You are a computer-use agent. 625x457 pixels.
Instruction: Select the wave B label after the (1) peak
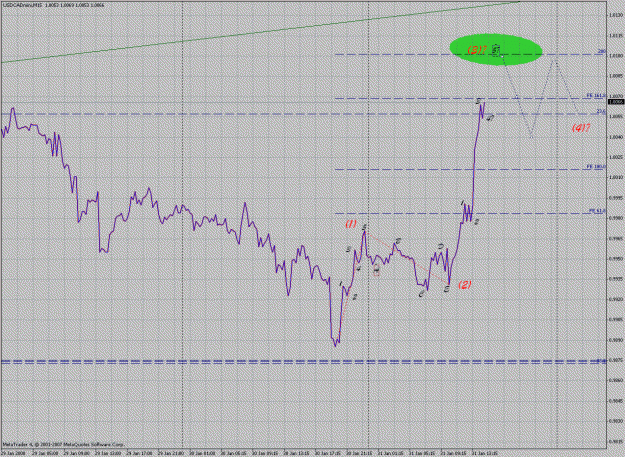pos(398,241)
